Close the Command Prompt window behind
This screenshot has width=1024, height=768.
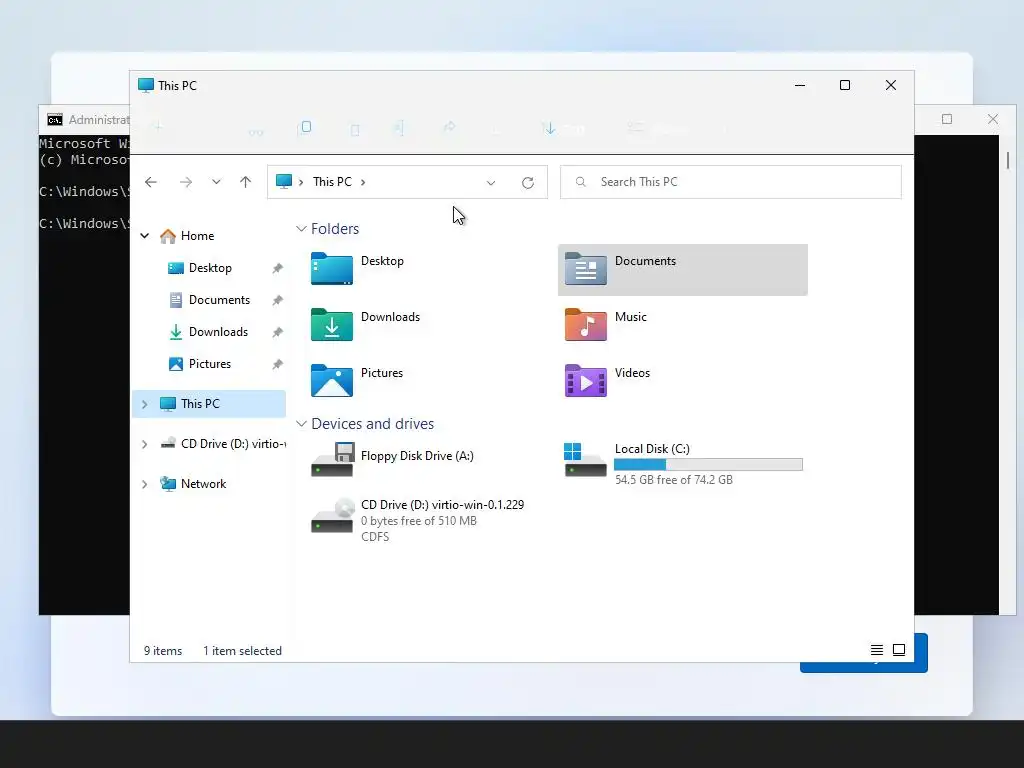993,119
